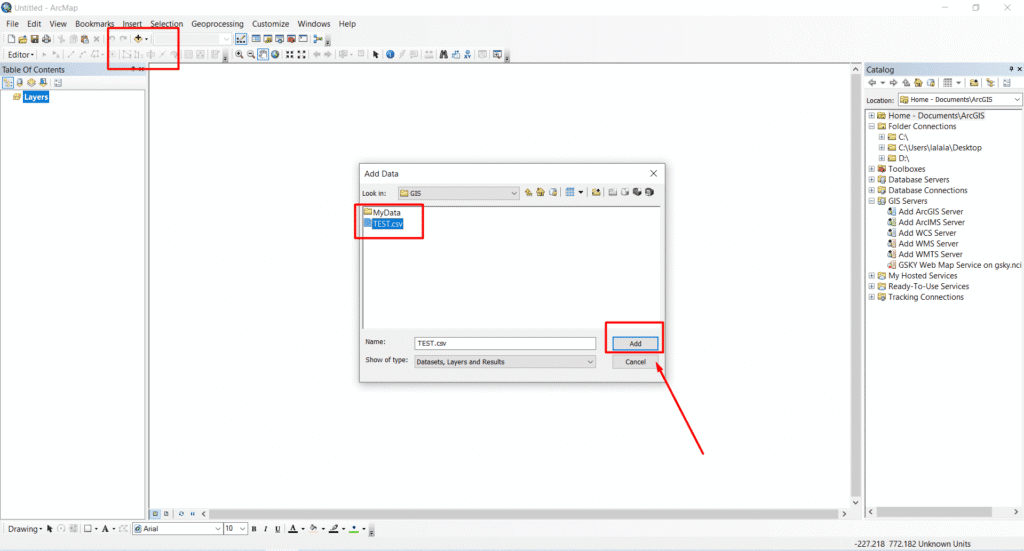The width and height of the screenshot is (1024, 551).
Task: Print the map via printer icon
Action: coord(46,39)
